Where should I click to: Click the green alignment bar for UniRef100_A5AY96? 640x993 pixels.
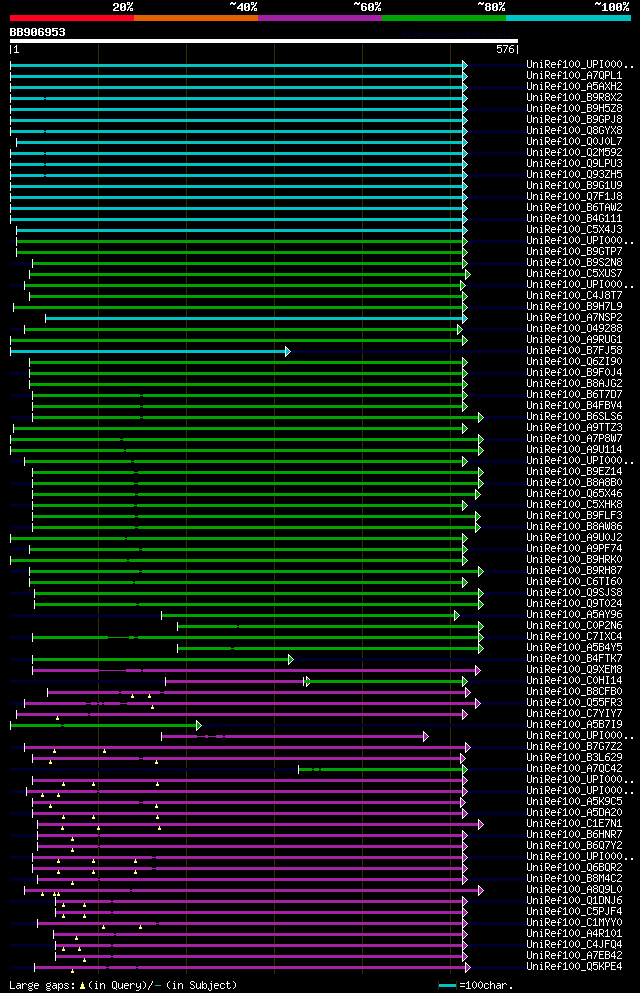308,616
